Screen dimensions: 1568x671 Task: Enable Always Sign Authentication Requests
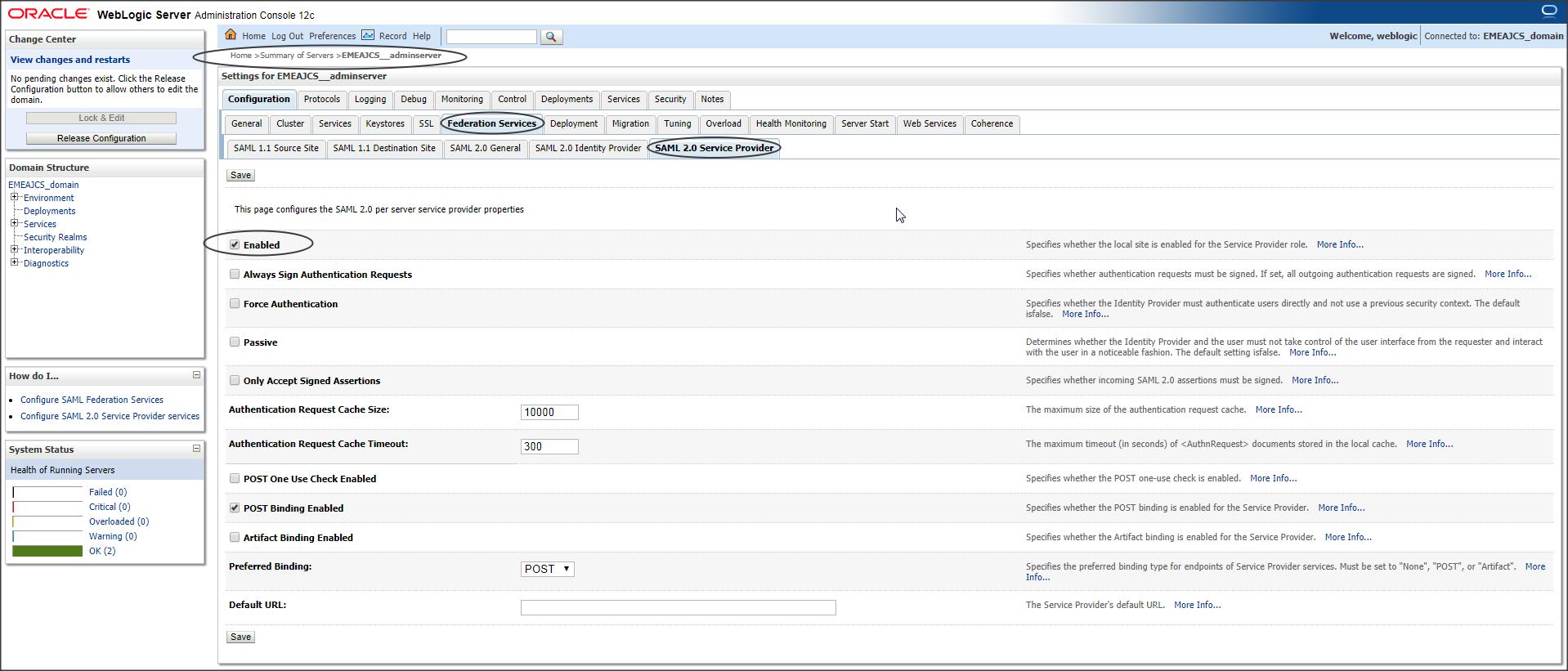235,274
